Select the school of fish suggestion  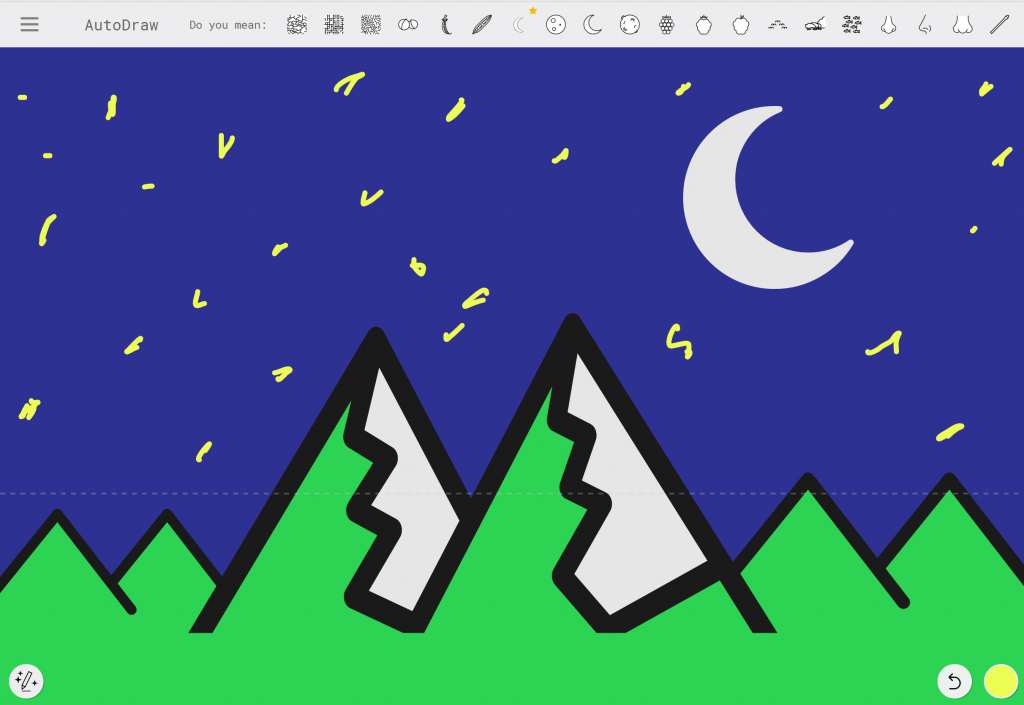[851, 25]
